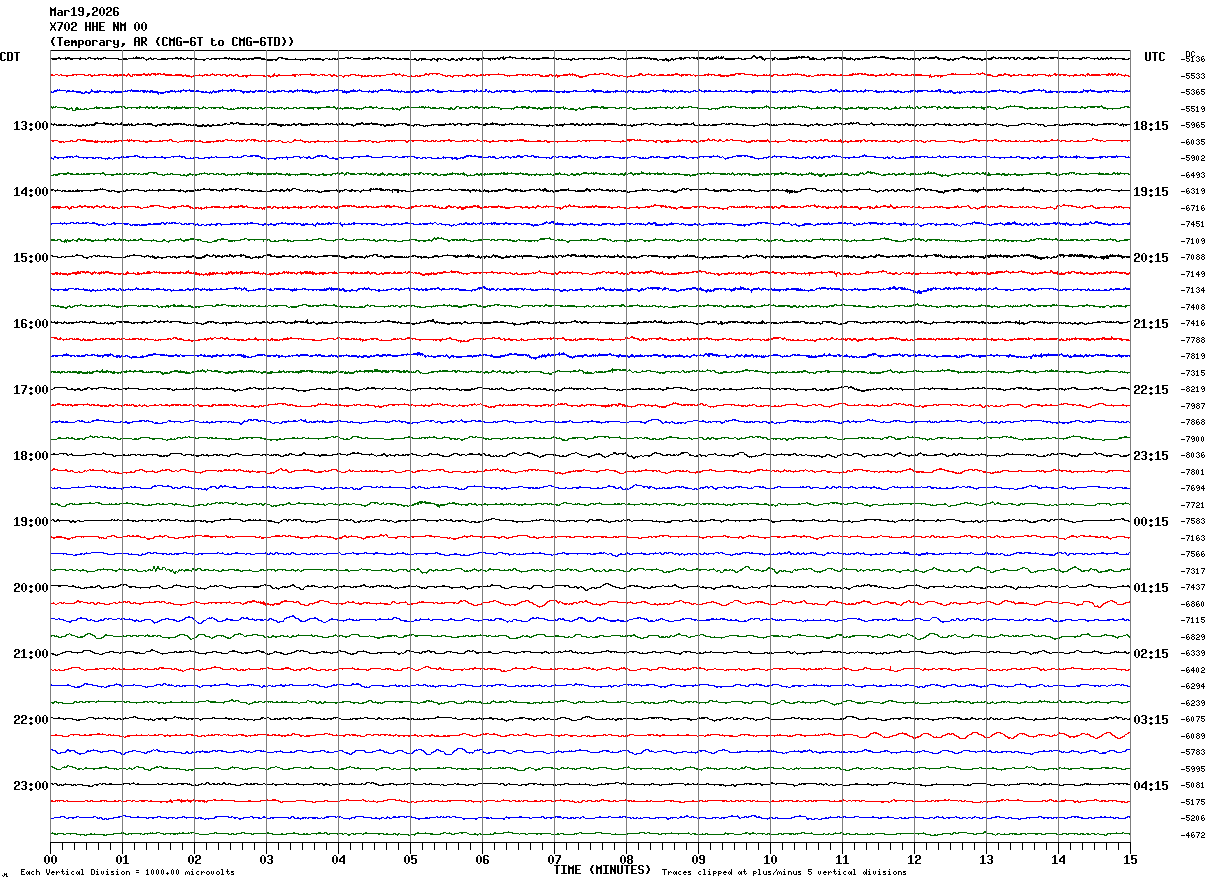Click DC offset value '-7900'
1210x886 pixels.
(x=1194, y=439)
